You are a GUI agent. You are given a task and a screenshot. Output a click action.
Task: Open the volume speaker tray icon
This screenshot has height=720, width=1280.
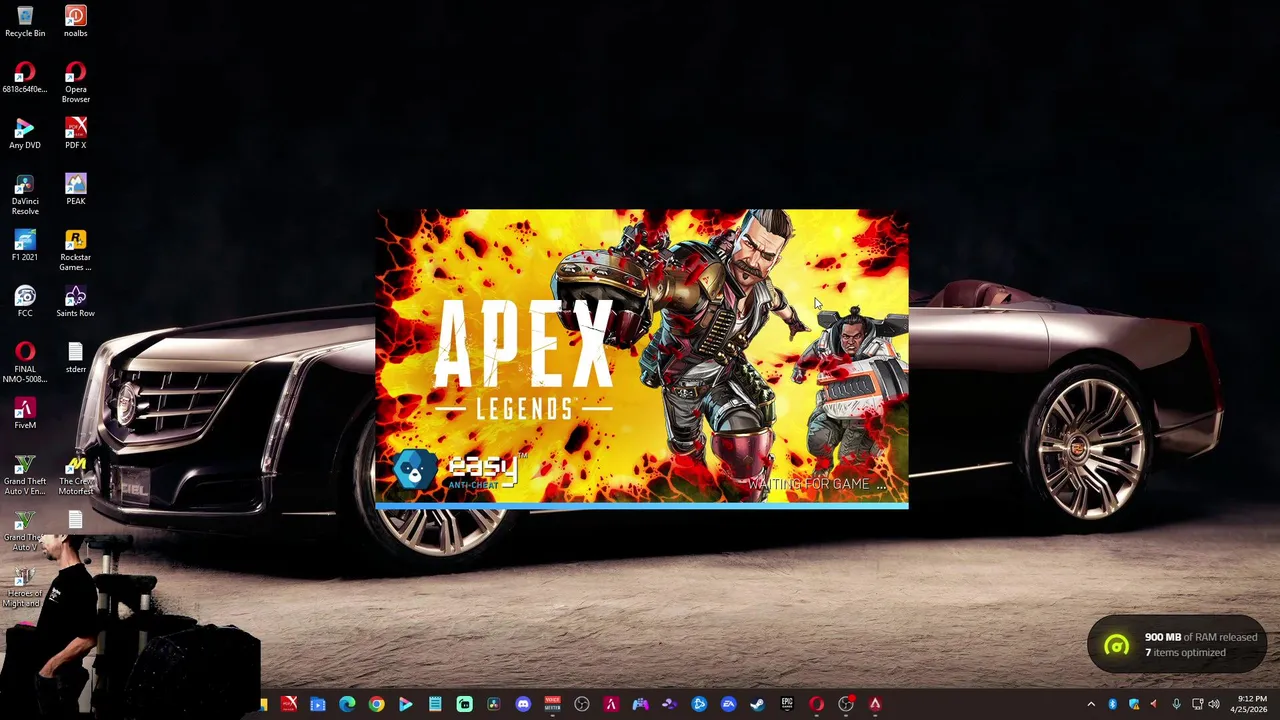pos(1214,704)
